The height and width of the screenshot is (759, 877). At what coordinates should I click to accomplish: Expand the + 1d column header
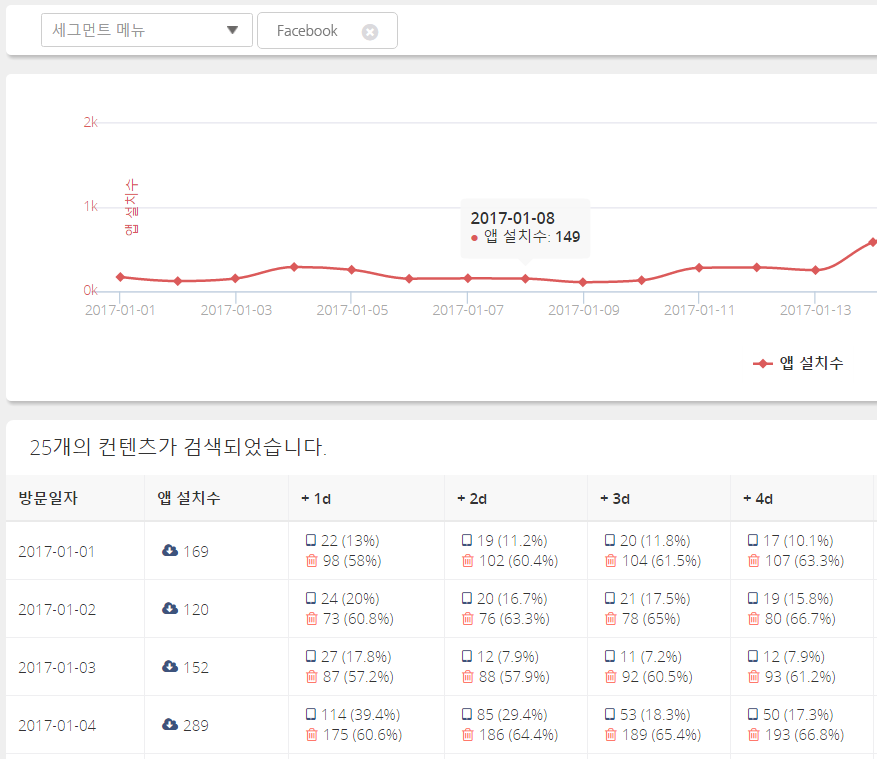[316, 499]
